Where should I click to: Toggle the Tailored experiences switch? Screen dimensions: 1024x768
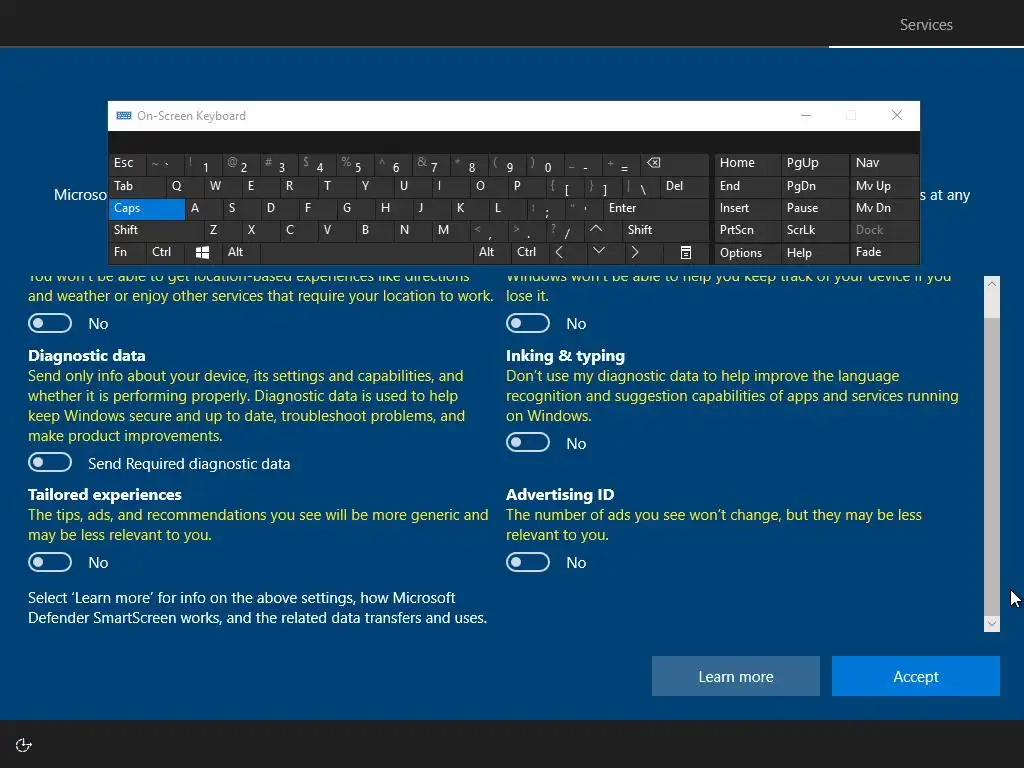tap(50, 562)
